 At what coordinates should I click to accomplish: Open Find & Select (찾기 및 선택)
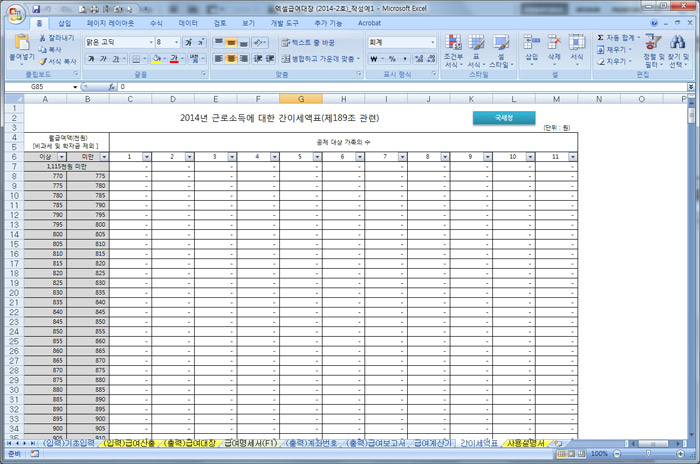(x=678, y=51)
